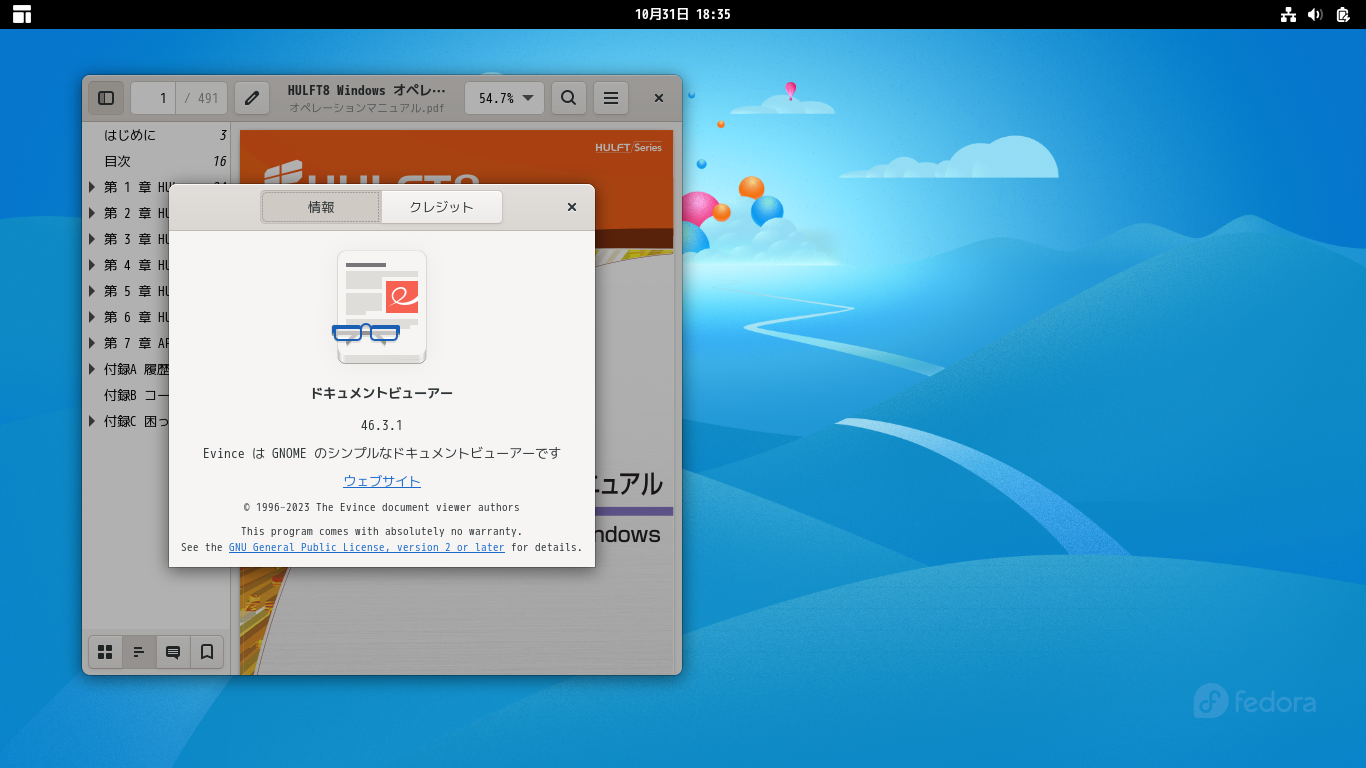Expand the 第 3 章 outline item
Image resolution: width=1366 pixels, height=768 pixels.
coord(92,239)
